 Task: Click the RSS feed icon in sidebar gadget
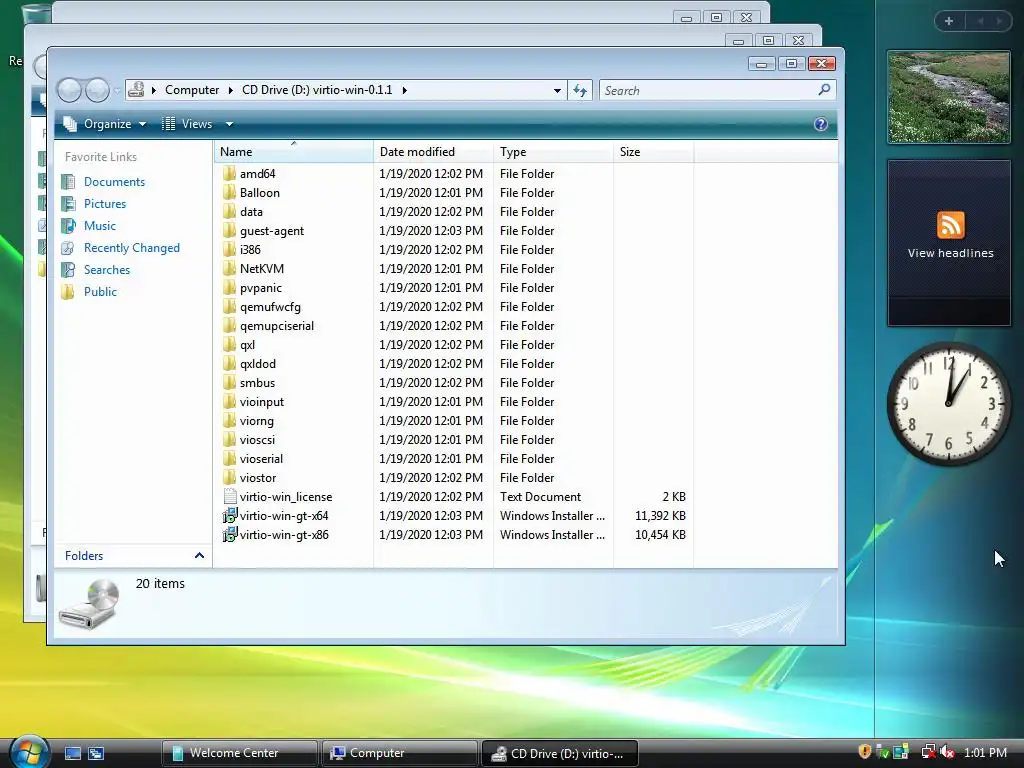pos(950,225)
